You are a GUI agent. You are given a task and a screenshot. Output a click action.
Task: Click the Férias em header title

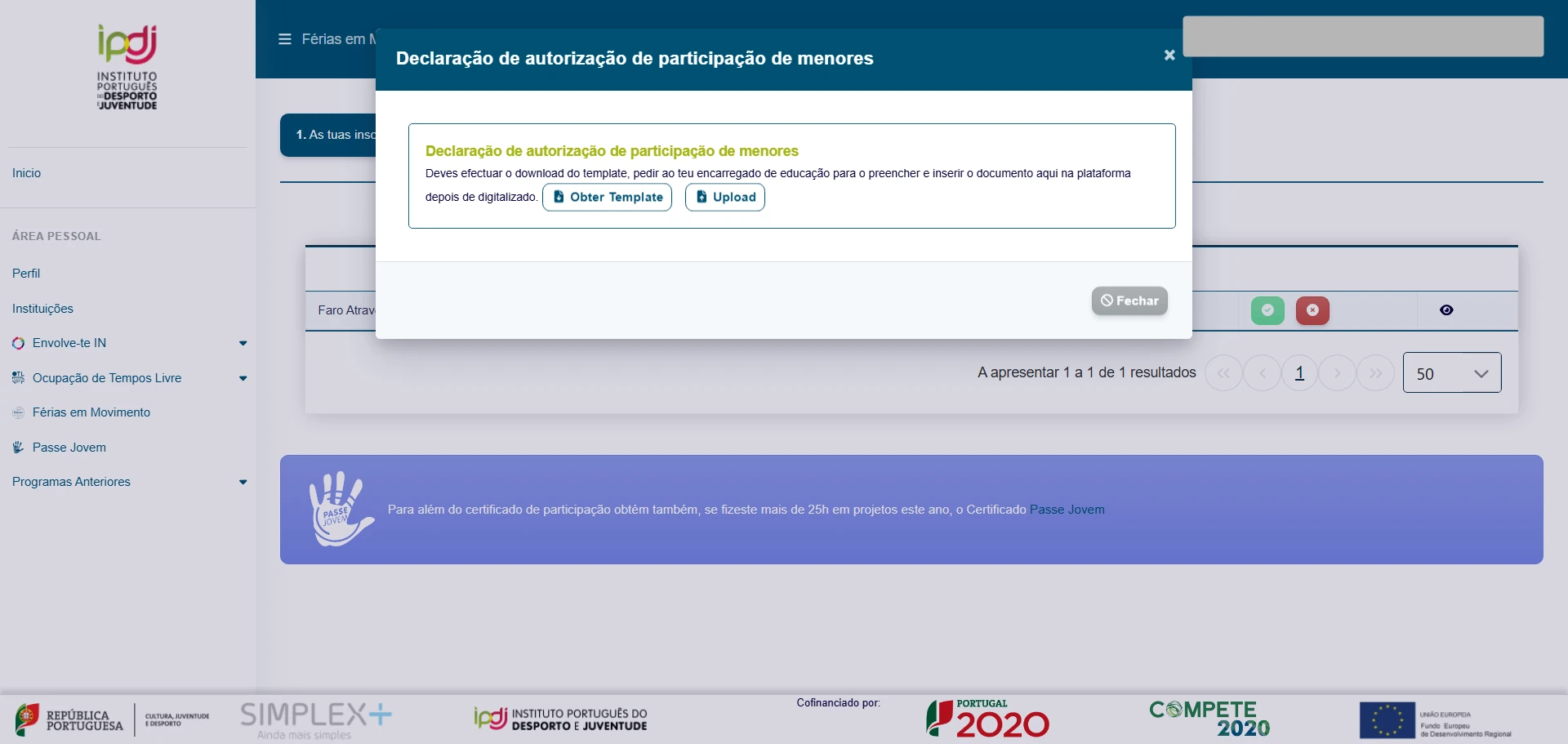(x=338, y=39)
